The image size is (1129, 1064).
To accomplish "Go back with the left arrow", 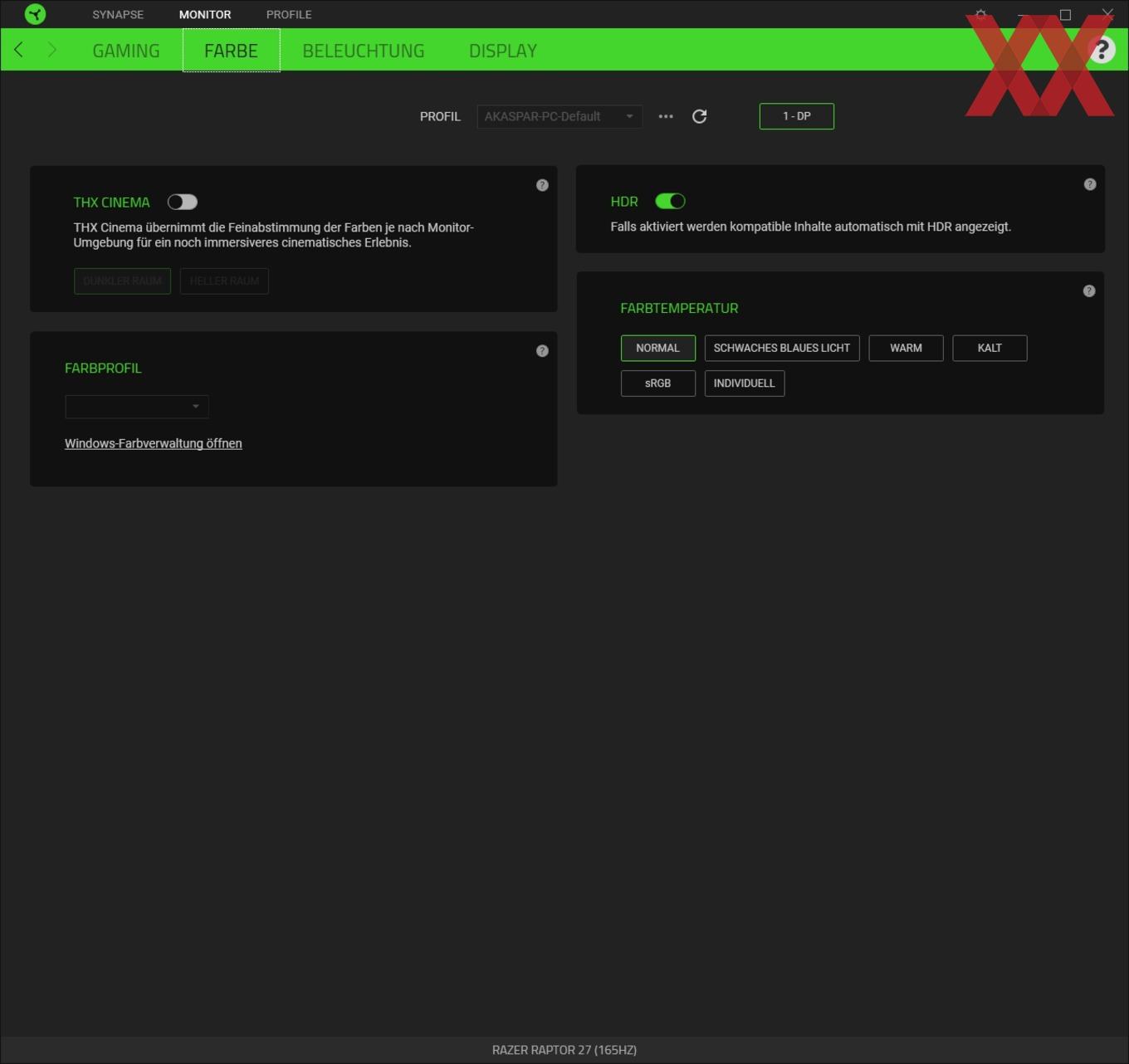I will [x=18, y=50].
